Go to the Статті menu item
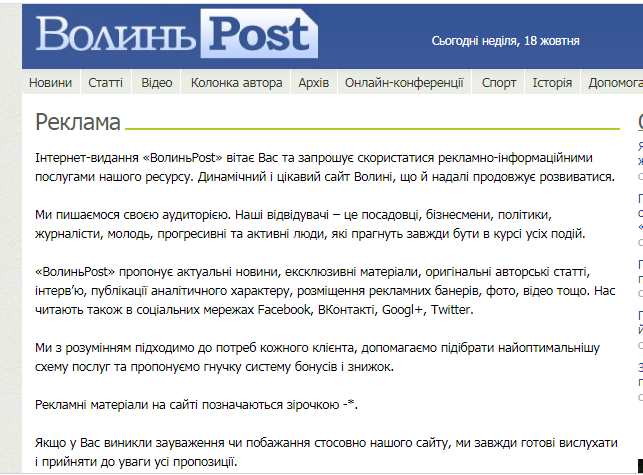This screenshot has width=643, height=475. [106, 83]
